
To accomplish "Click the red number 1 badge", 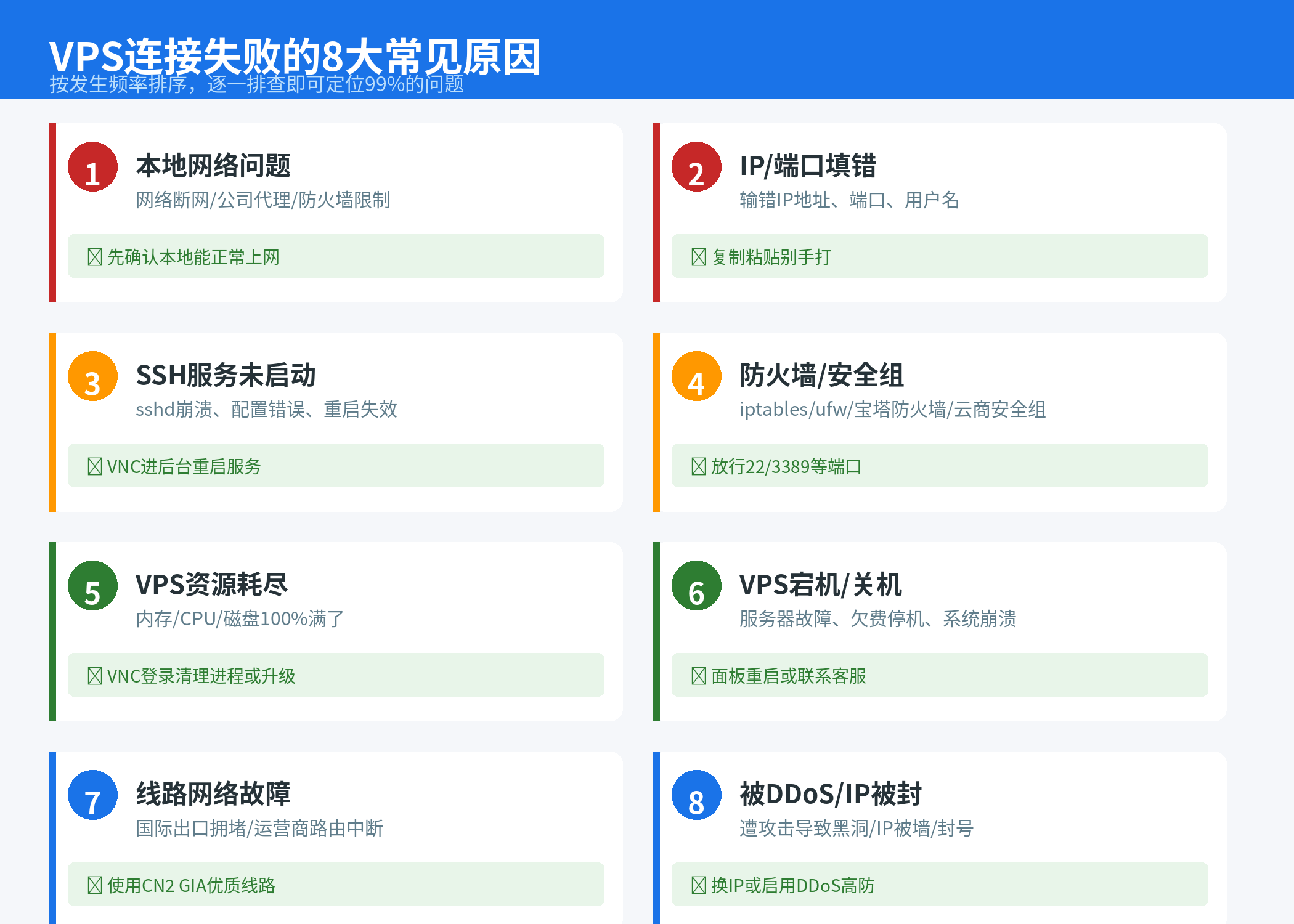I will click(92, 167).
